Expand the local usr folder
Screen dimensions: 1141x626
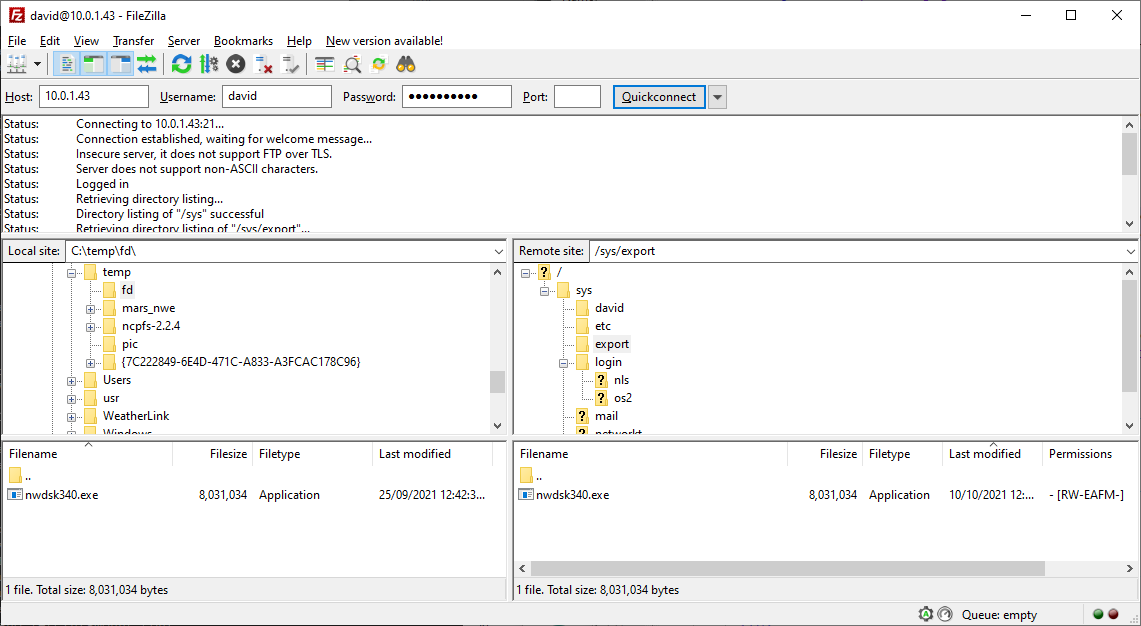point(71,399)
